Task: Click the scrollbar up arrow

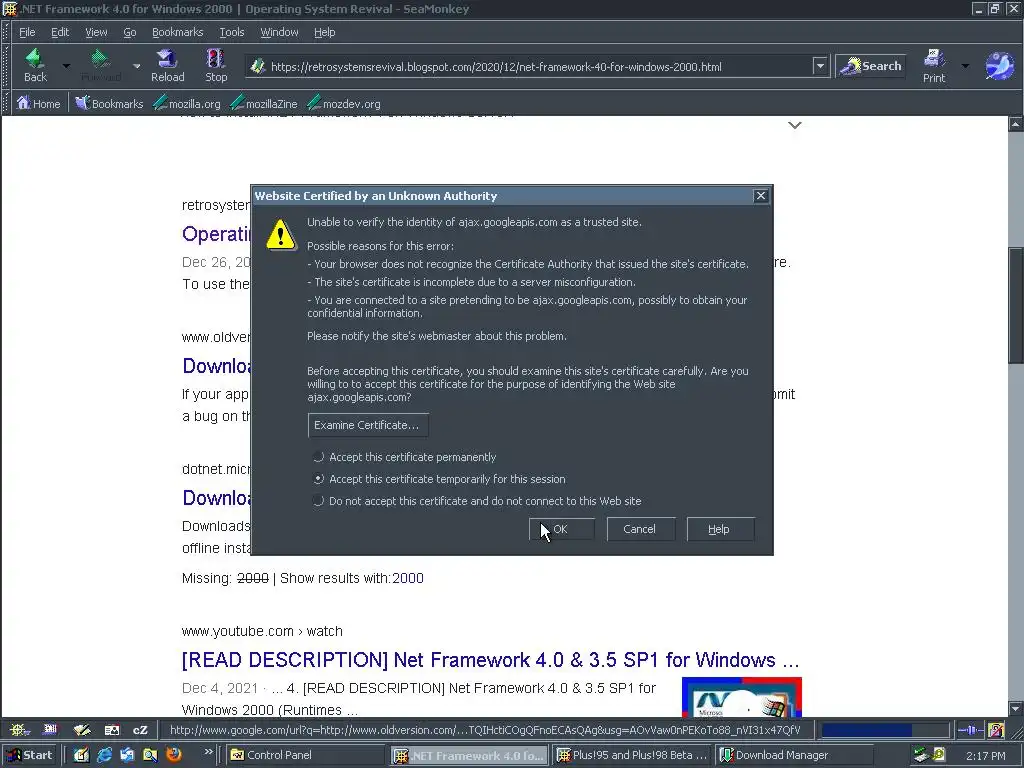Action: (x=1016, y=123)
